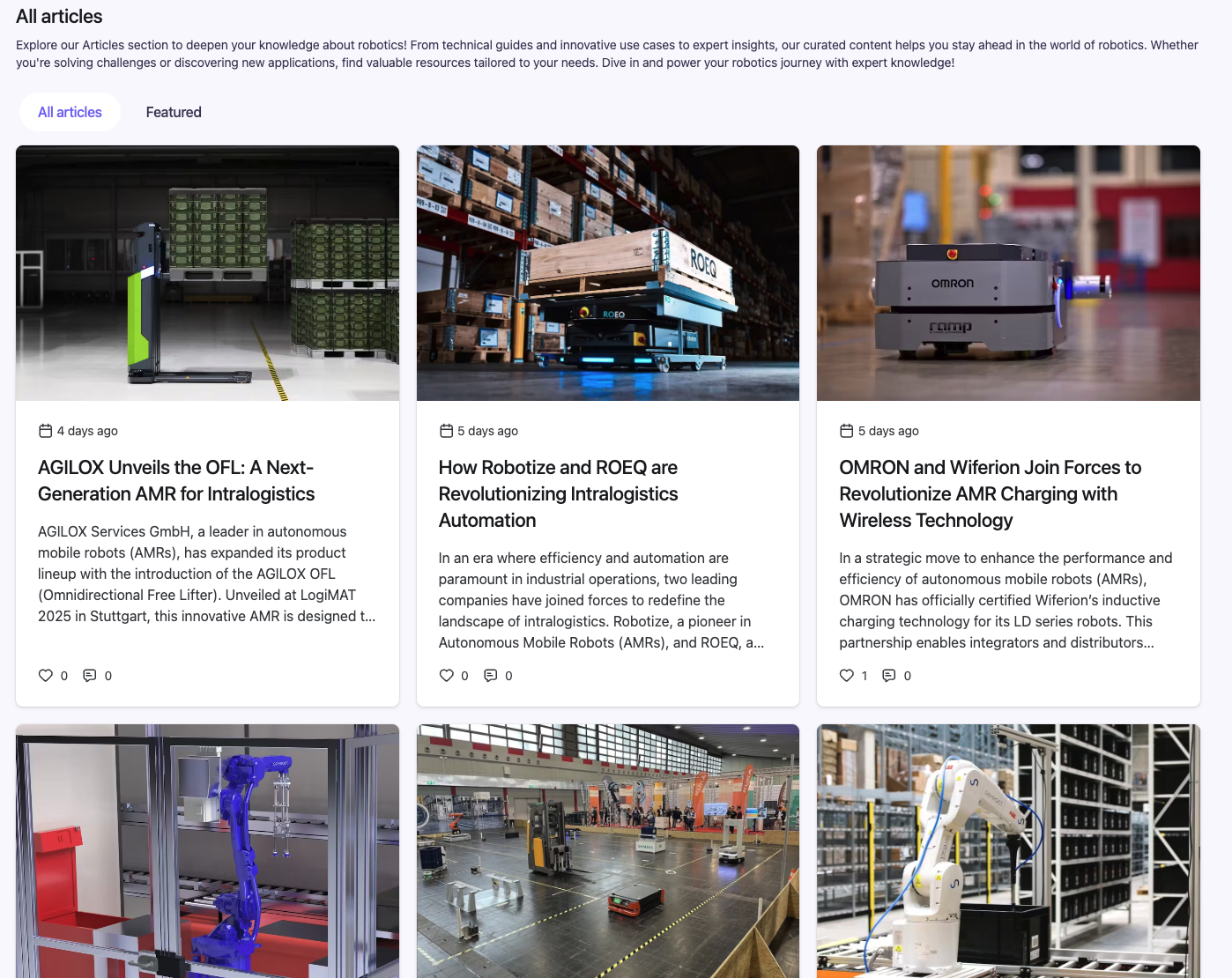Open comments on Robotize and ROEQ article
Screen dimensions: 1232x978
click(x=491, y=676)
